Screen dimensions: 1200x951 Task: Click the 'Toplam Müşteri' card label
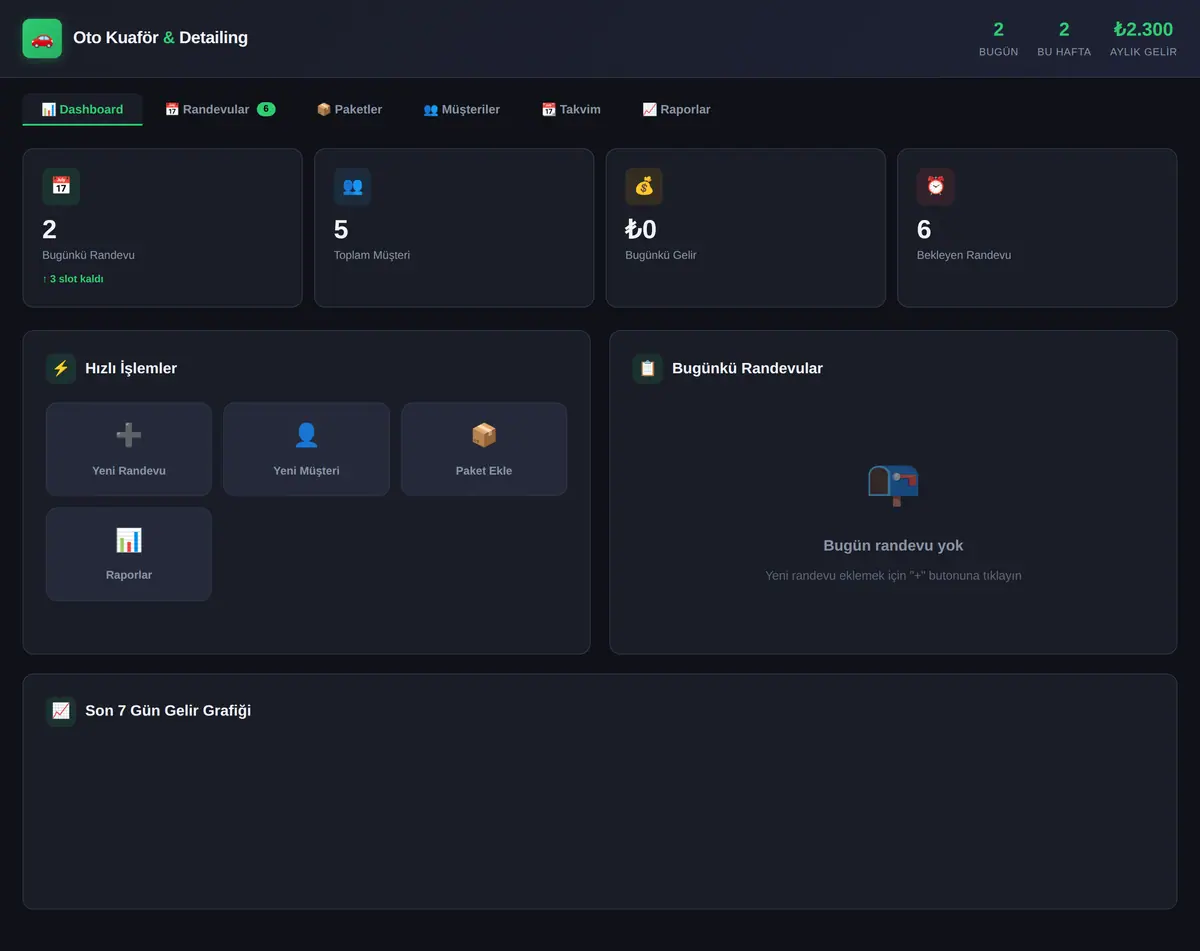pyautogui.click(x=372, y=255)
